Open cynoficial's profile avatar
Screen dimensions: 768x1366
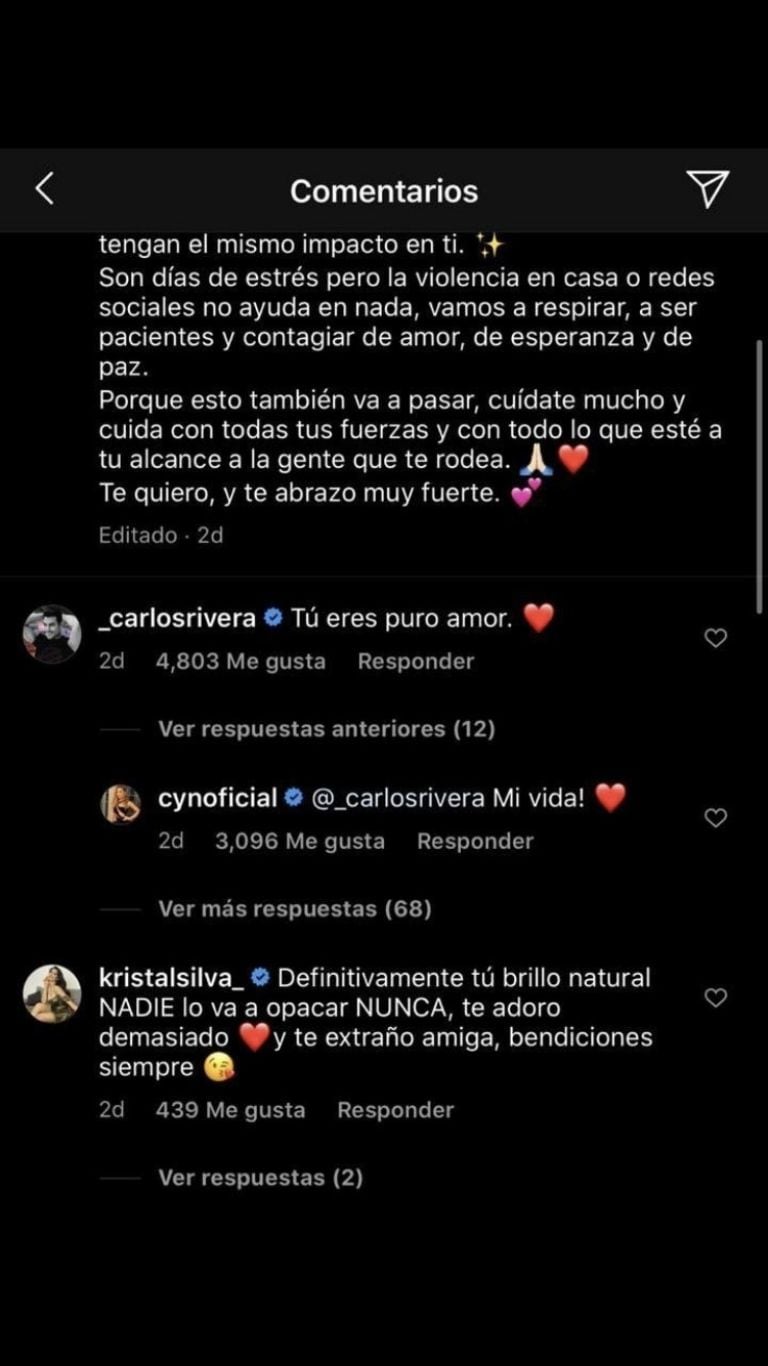[121, 803]
